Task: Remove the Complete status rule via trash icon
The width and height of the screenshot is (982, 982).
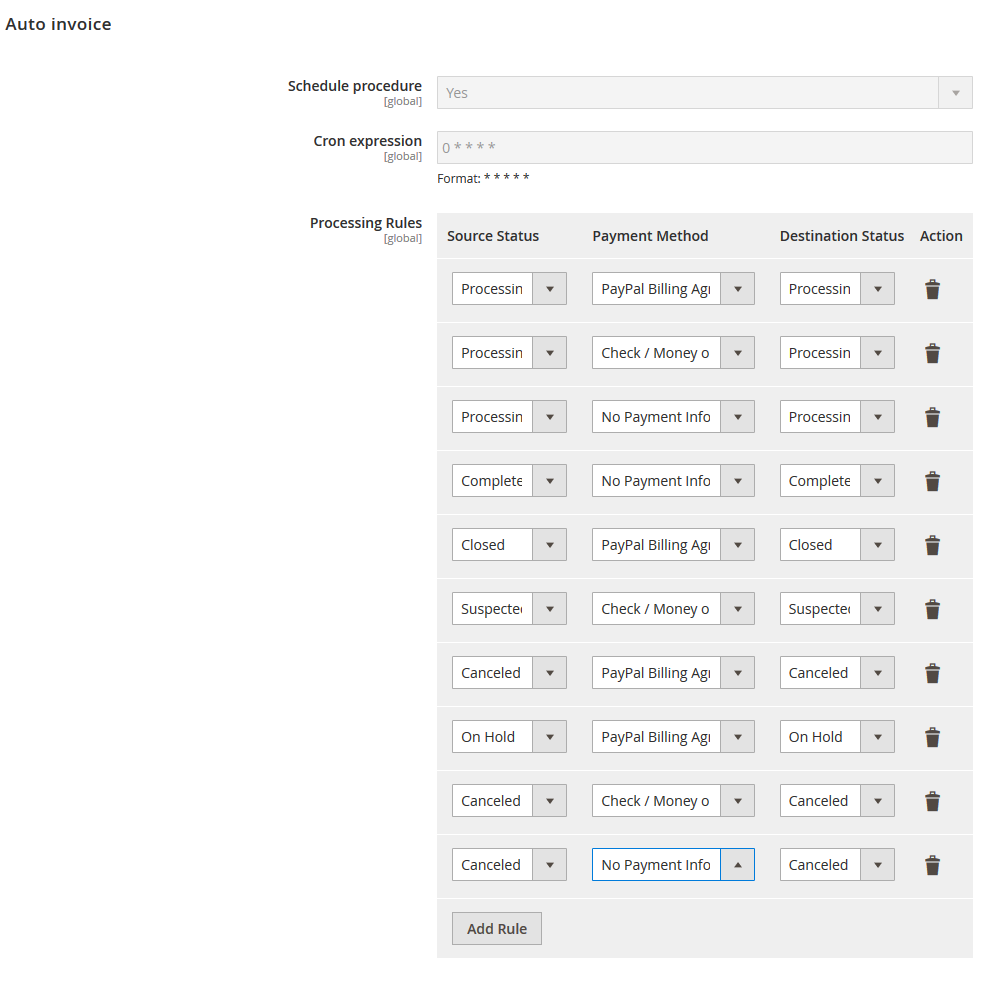Action: 932,482
